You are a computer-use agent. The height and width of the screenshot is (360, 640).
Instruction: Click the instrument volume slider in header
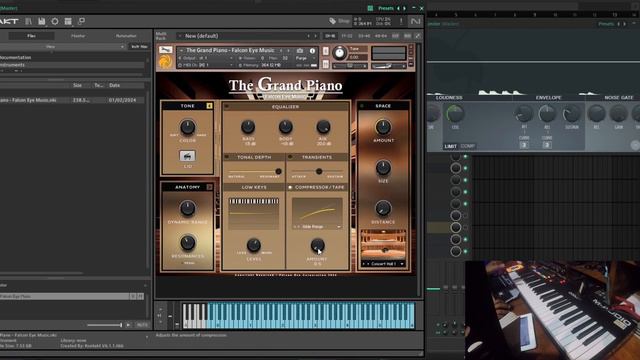(389, 66)
